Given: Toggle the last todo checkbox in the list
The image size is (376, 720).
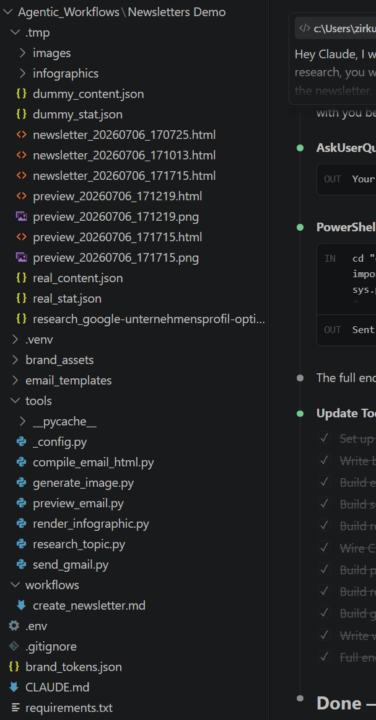Looking at the screenshot, I should click(324, 657).
